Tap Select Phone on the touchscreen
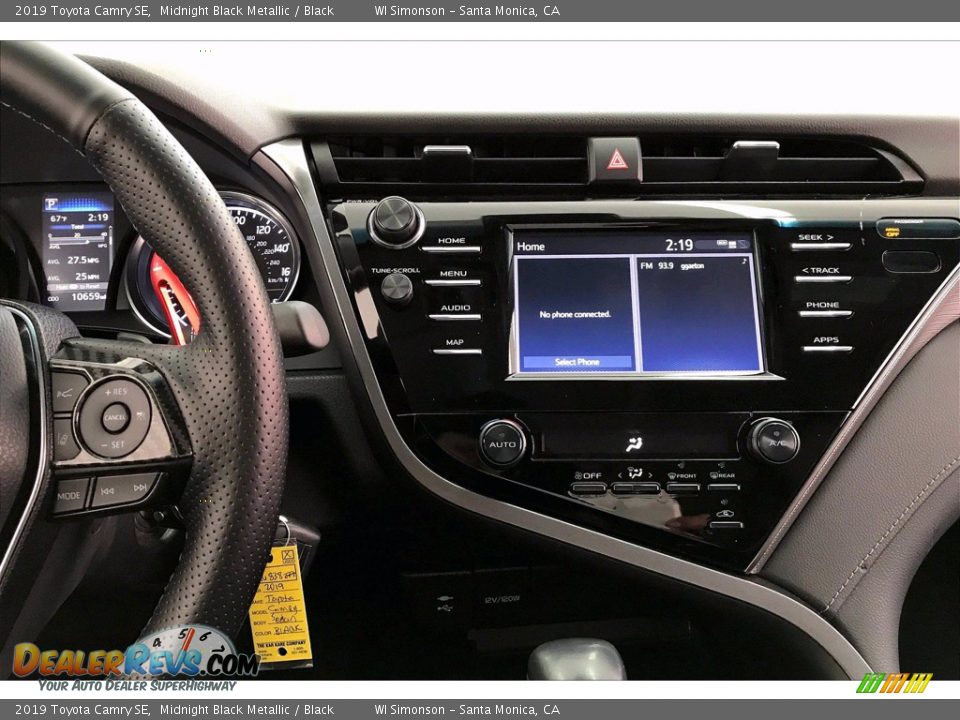The height and width of the screenshot is (720, 960). (577, 362)
